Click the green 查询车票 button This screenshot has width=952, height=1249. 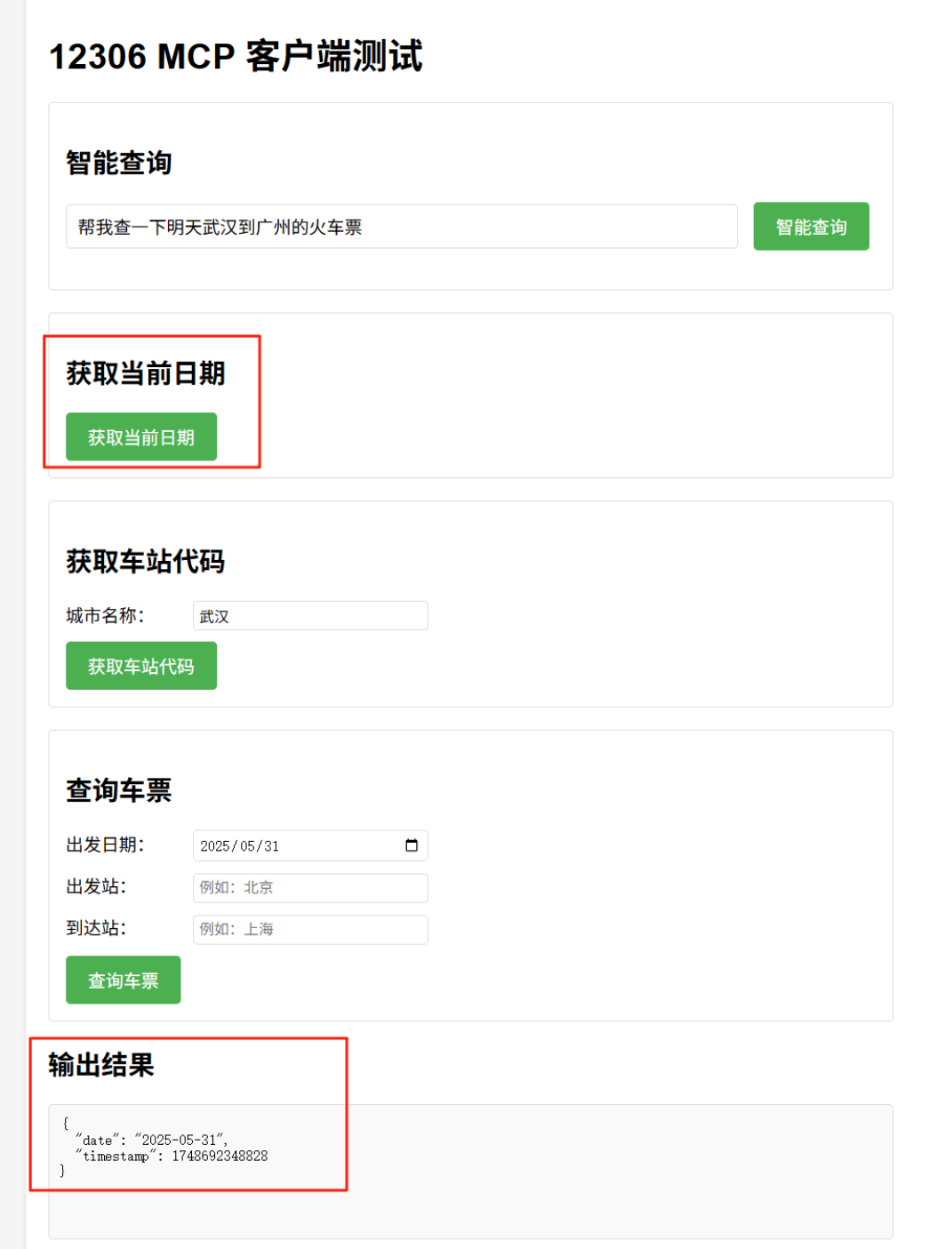click(124, 980)
